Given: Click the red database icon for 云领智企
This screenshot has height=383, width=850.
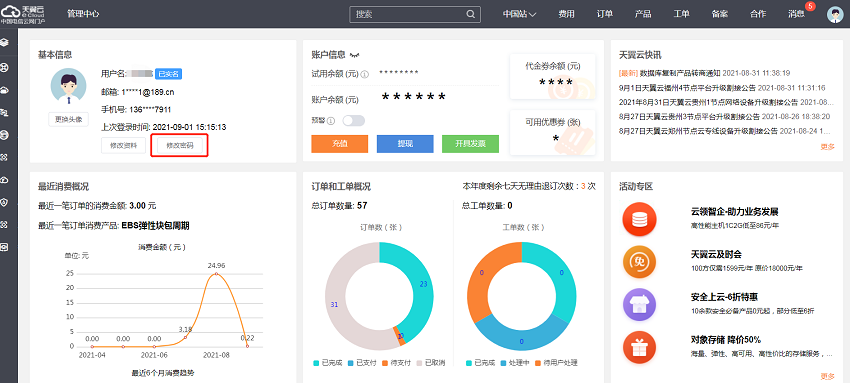Looking at the screenshot, I should pyautogui.click(x=640, y=219).
